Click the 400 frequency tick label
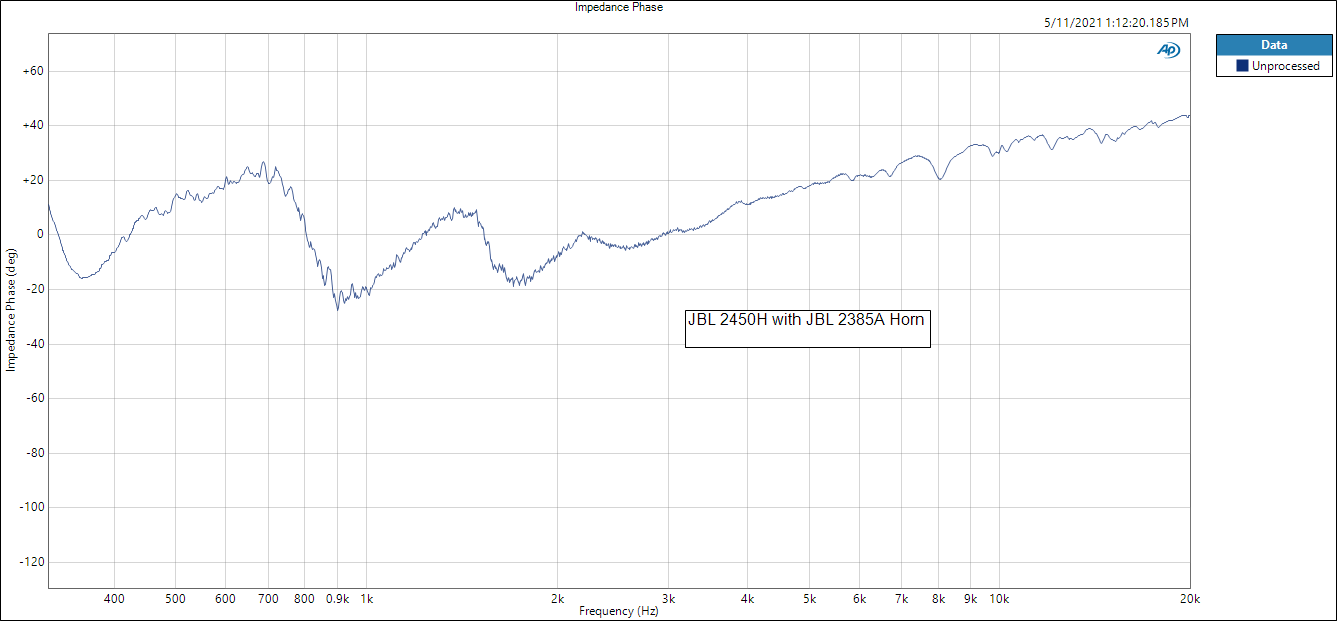 click(x=115, y=598)
